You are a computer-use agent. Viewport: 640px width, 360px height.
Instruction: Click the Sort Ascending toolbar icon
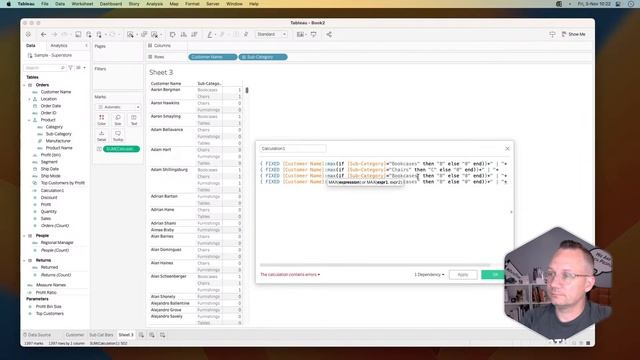(184, 35)
